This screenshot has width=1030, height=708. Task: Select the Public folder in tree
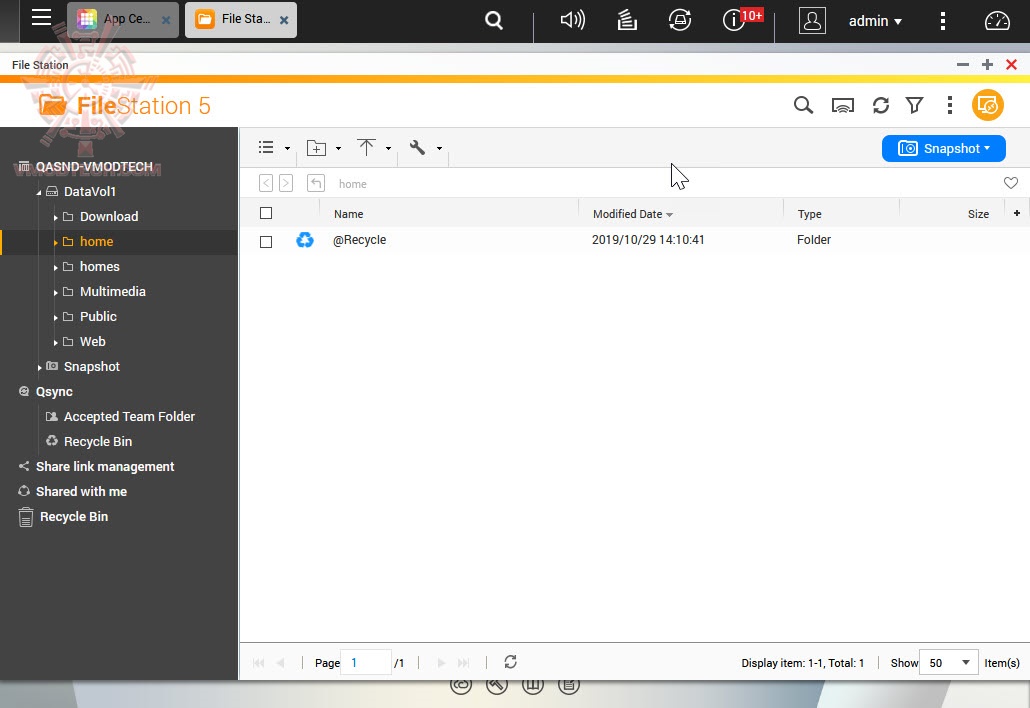pyautogui.click(x=98, y=317)
